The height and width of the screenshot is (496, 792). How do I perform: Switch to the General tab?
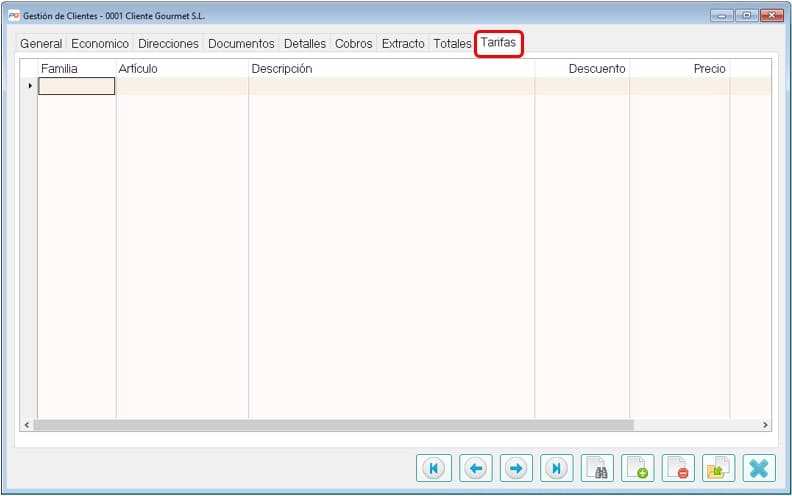[x=41, y=43]
